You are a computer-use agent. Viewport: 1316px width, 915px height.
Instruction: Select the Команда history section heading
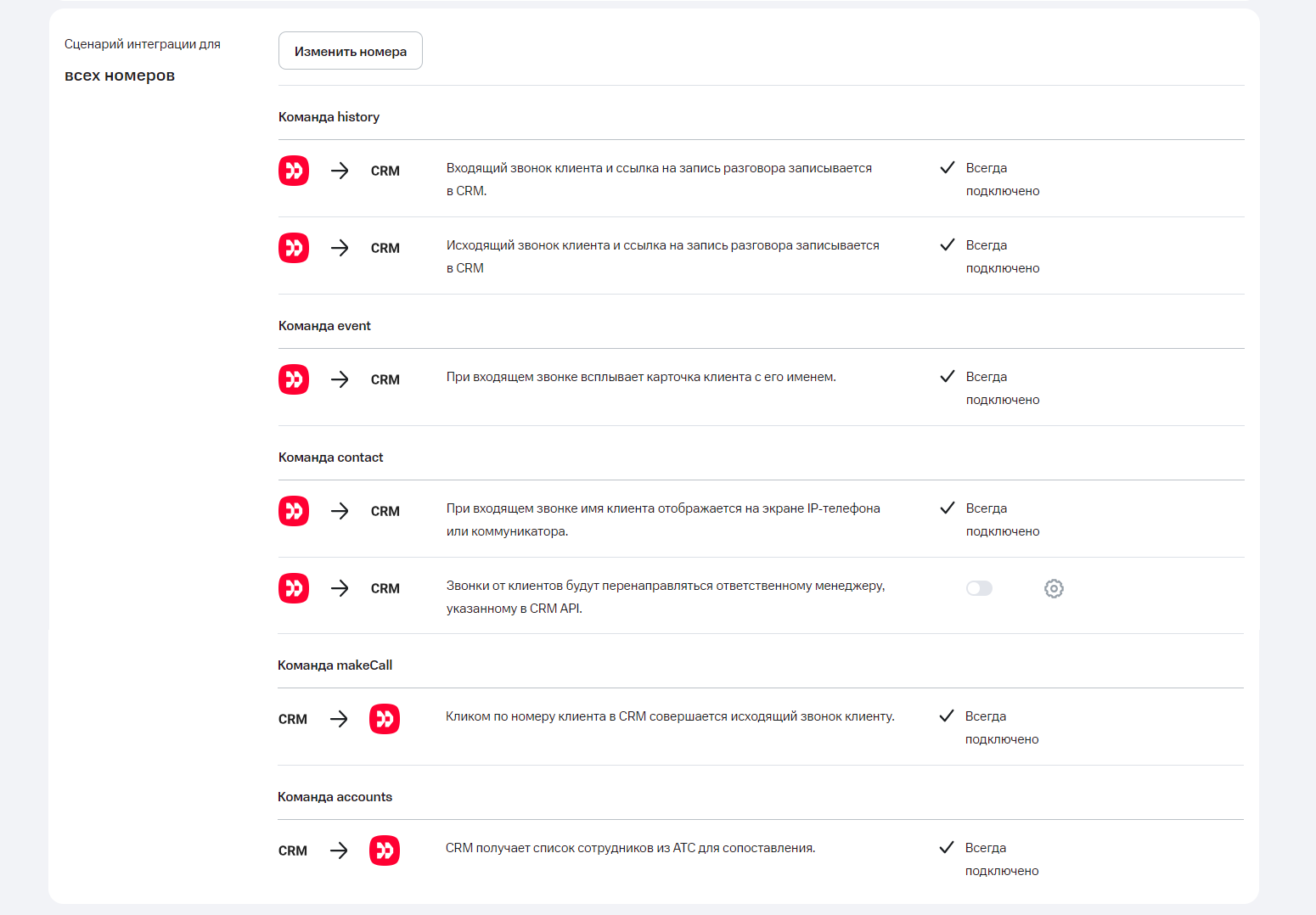coord(329,117)
